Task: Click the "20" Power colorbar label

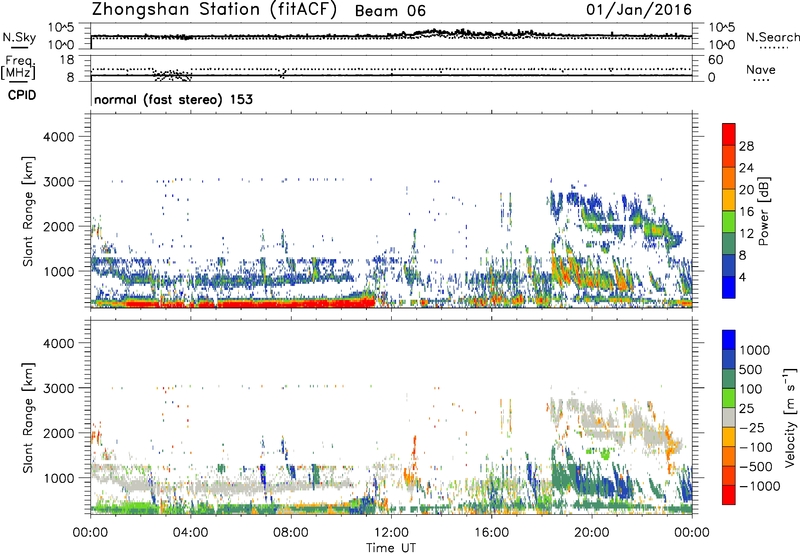Action: [x=746, y=190]
